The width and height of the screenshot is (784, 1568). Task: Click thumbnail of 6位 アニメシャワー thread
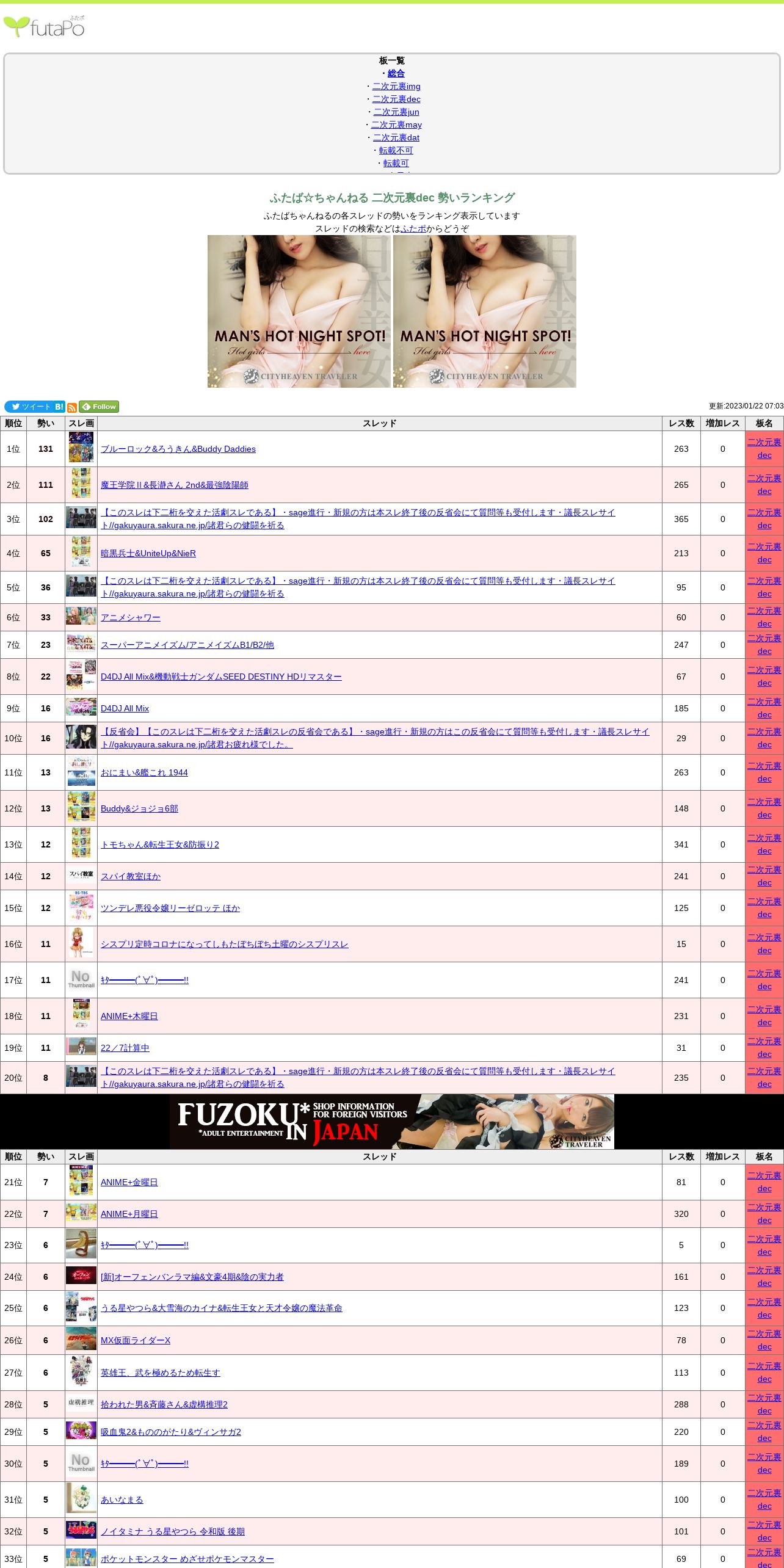[81, 615]
